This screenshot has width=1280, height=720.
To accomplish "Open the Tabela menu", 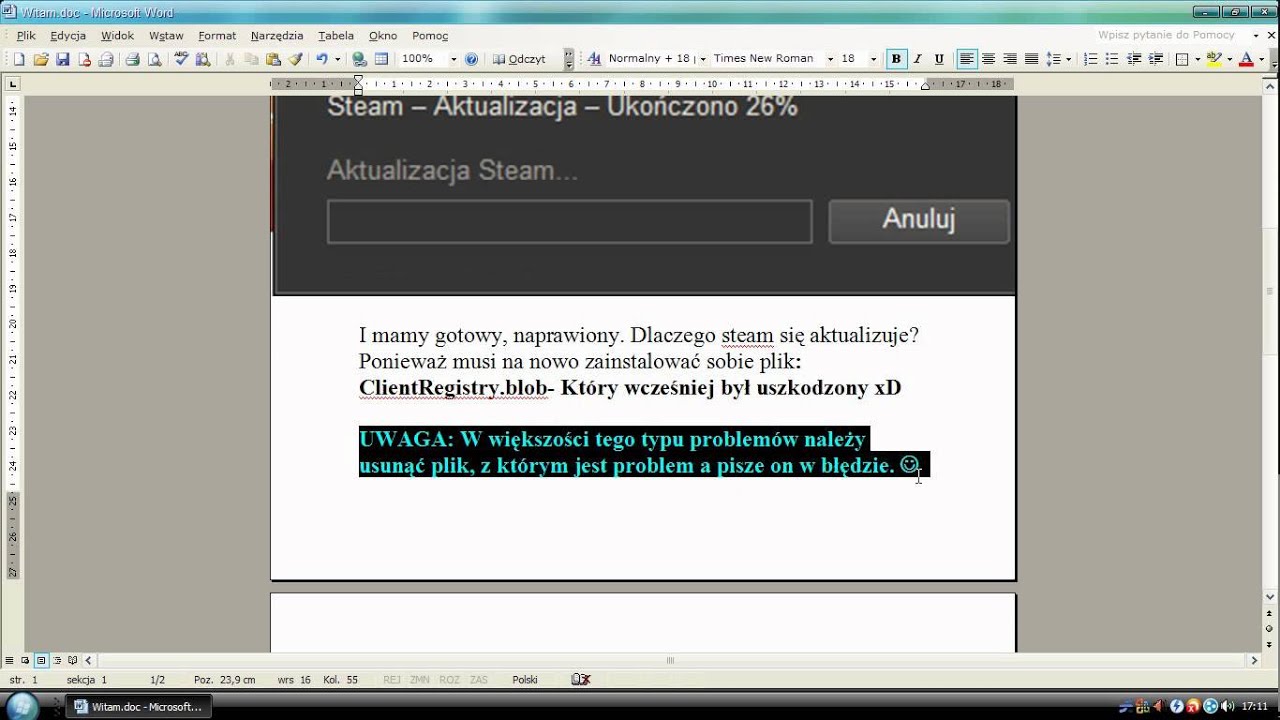I will pyautogui.click(x=336, y=35).
